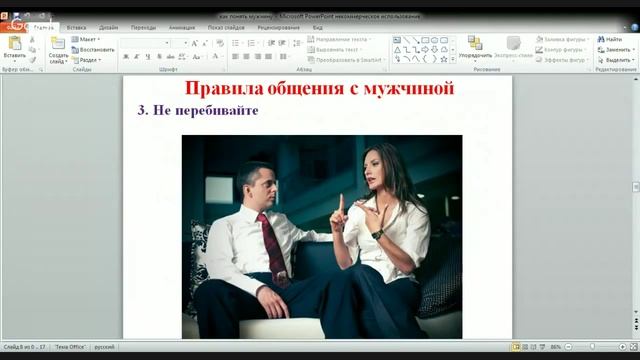Toggle center text alignment
Viewport: 640px width, 360px height.
pos(247,57)
